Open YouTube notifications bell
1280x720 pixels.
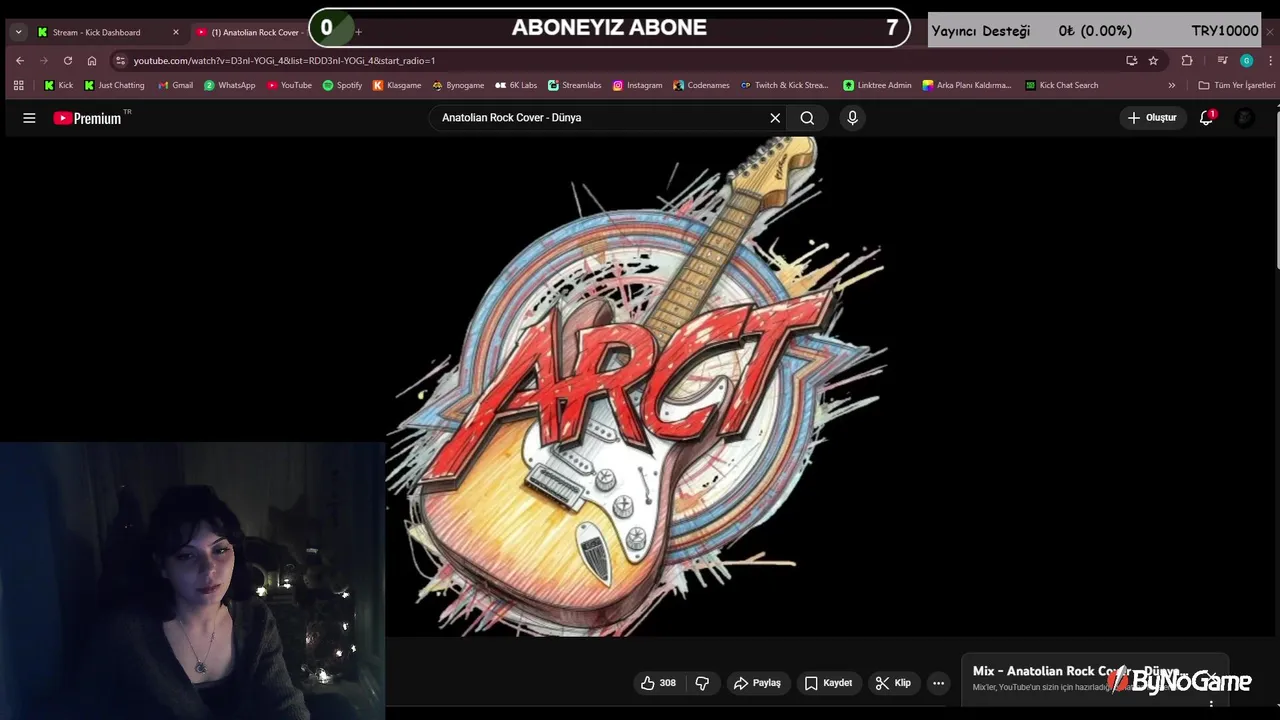pos(1206,118)
